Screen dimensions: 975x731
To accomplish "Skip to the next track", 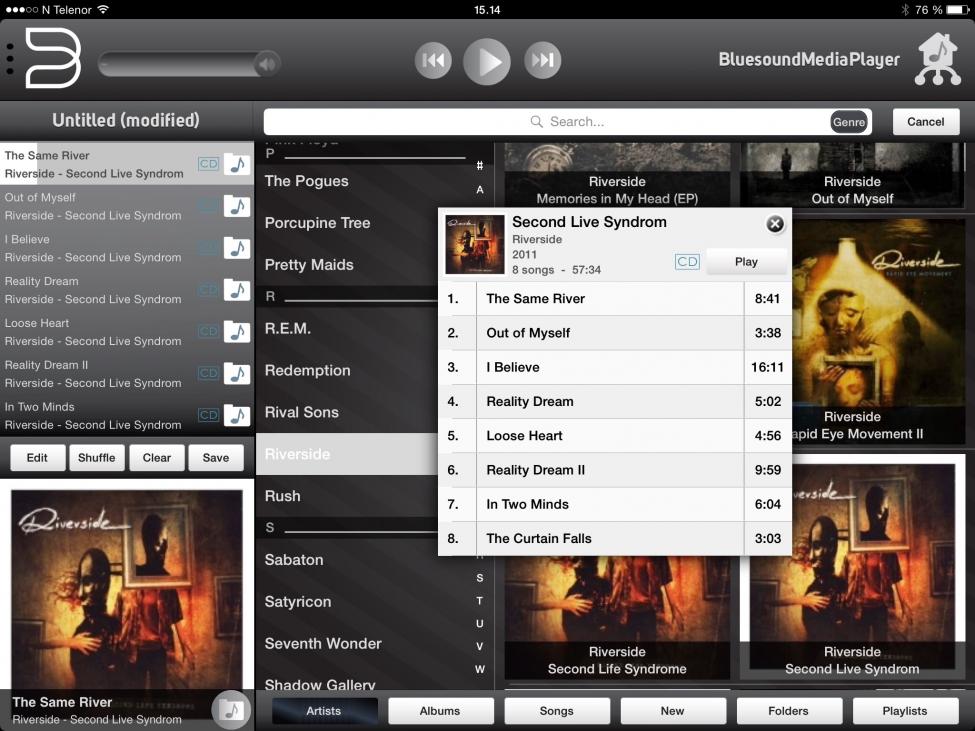I will [x=543, y=60].
